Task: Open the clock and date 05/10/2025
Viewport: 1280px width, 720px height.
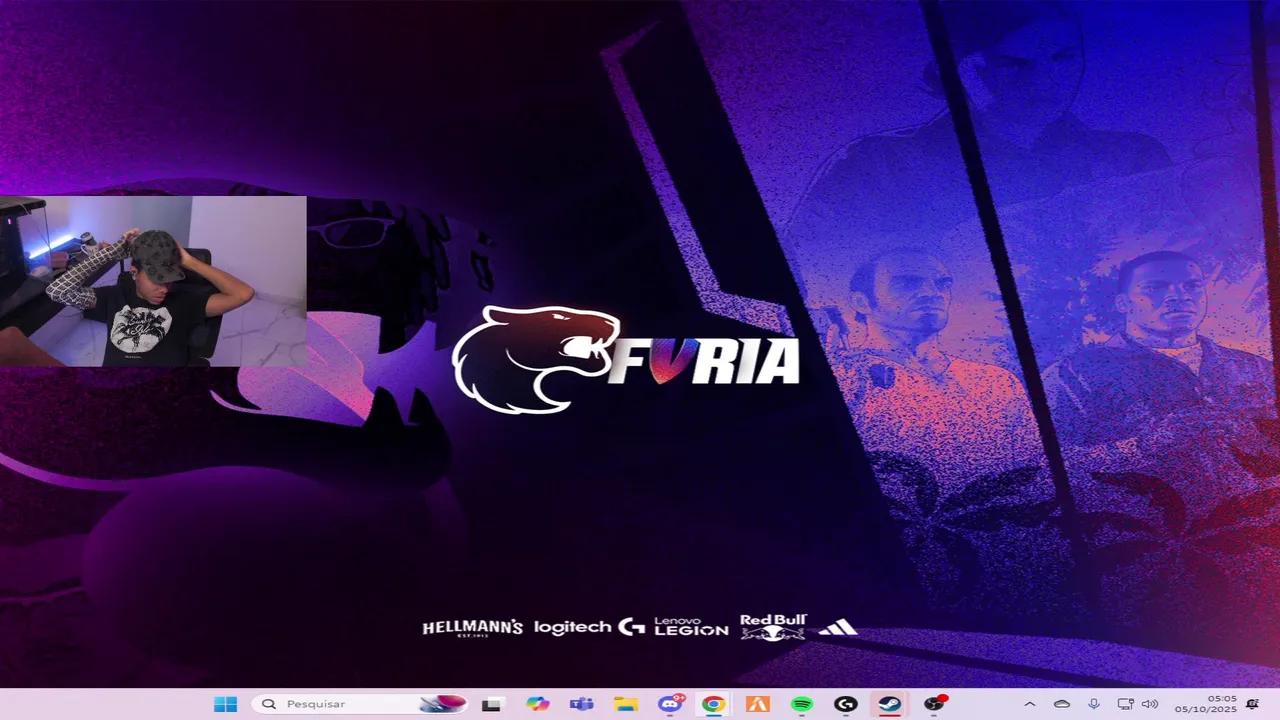Action: point(1205,704)
